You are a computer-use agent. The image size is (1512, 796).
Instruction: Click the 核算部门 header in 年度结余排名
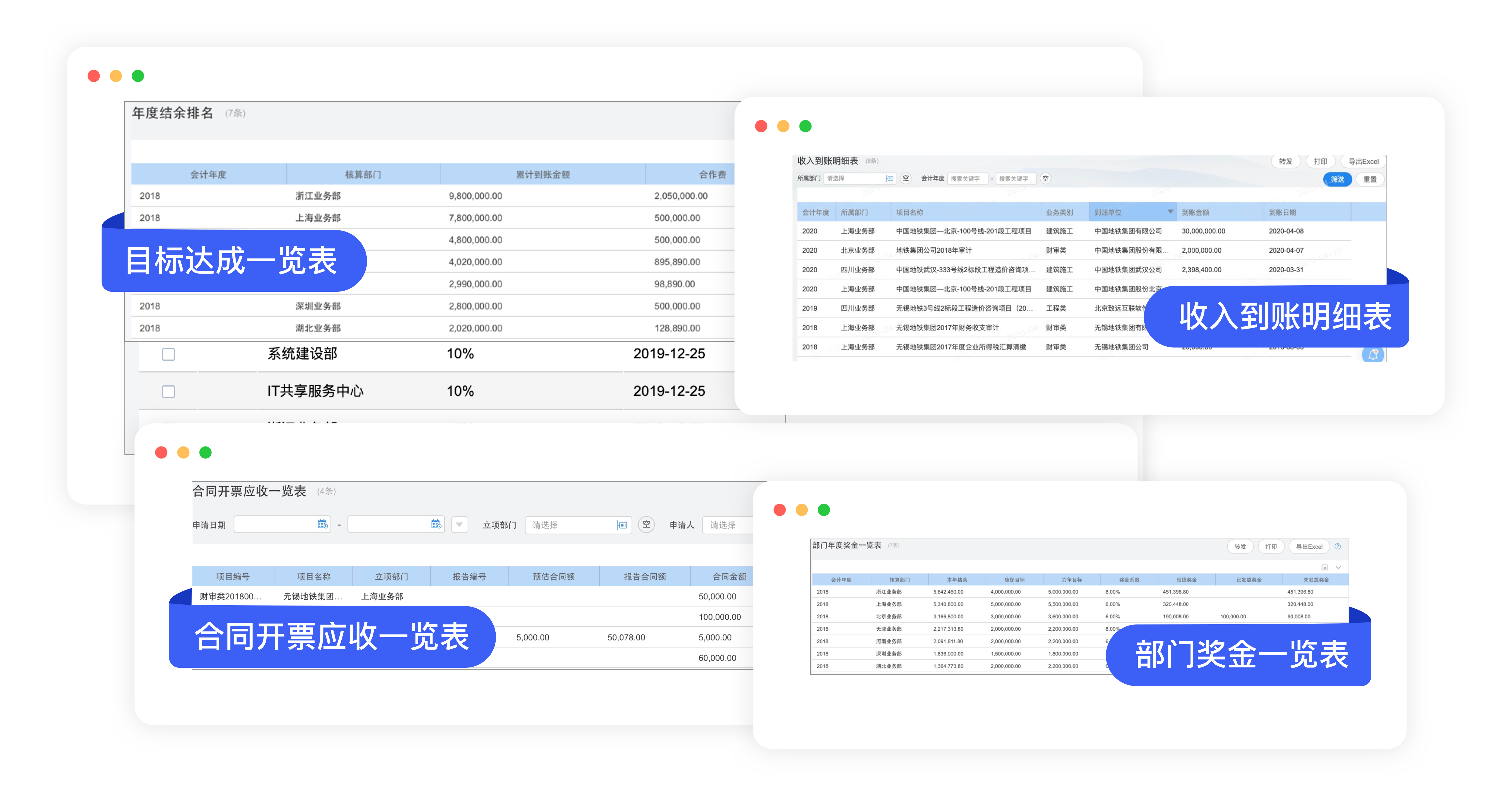click(363, 174)
